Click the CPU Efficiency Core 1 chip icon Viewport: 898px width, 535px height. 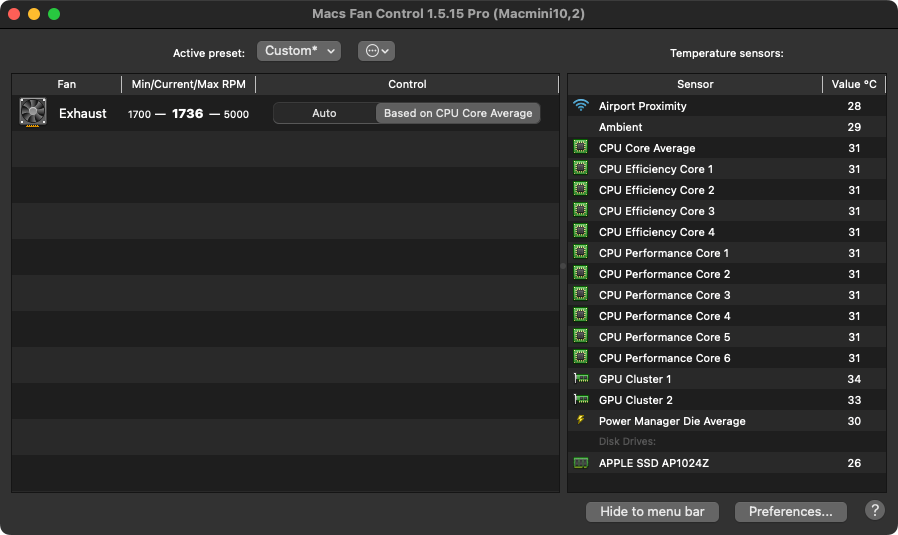point(581,168)
